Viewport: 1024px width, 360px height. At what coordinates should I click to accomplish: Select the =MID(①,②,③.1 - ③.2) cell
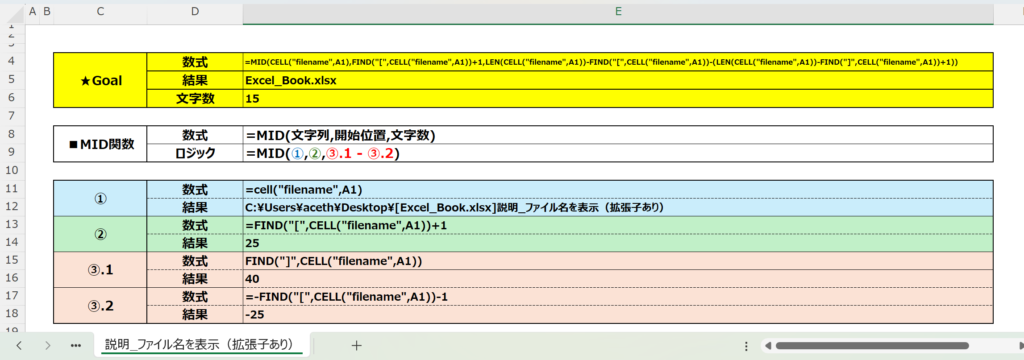tap(618, 153)
